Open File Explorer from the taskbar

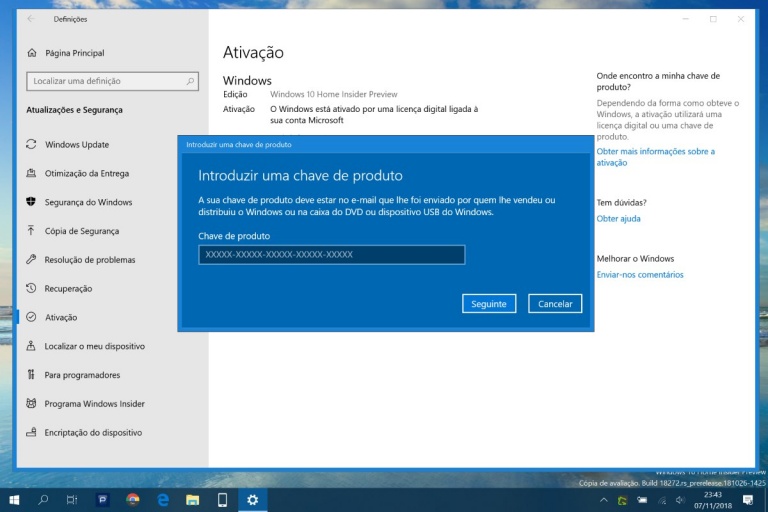pos(192,500)
